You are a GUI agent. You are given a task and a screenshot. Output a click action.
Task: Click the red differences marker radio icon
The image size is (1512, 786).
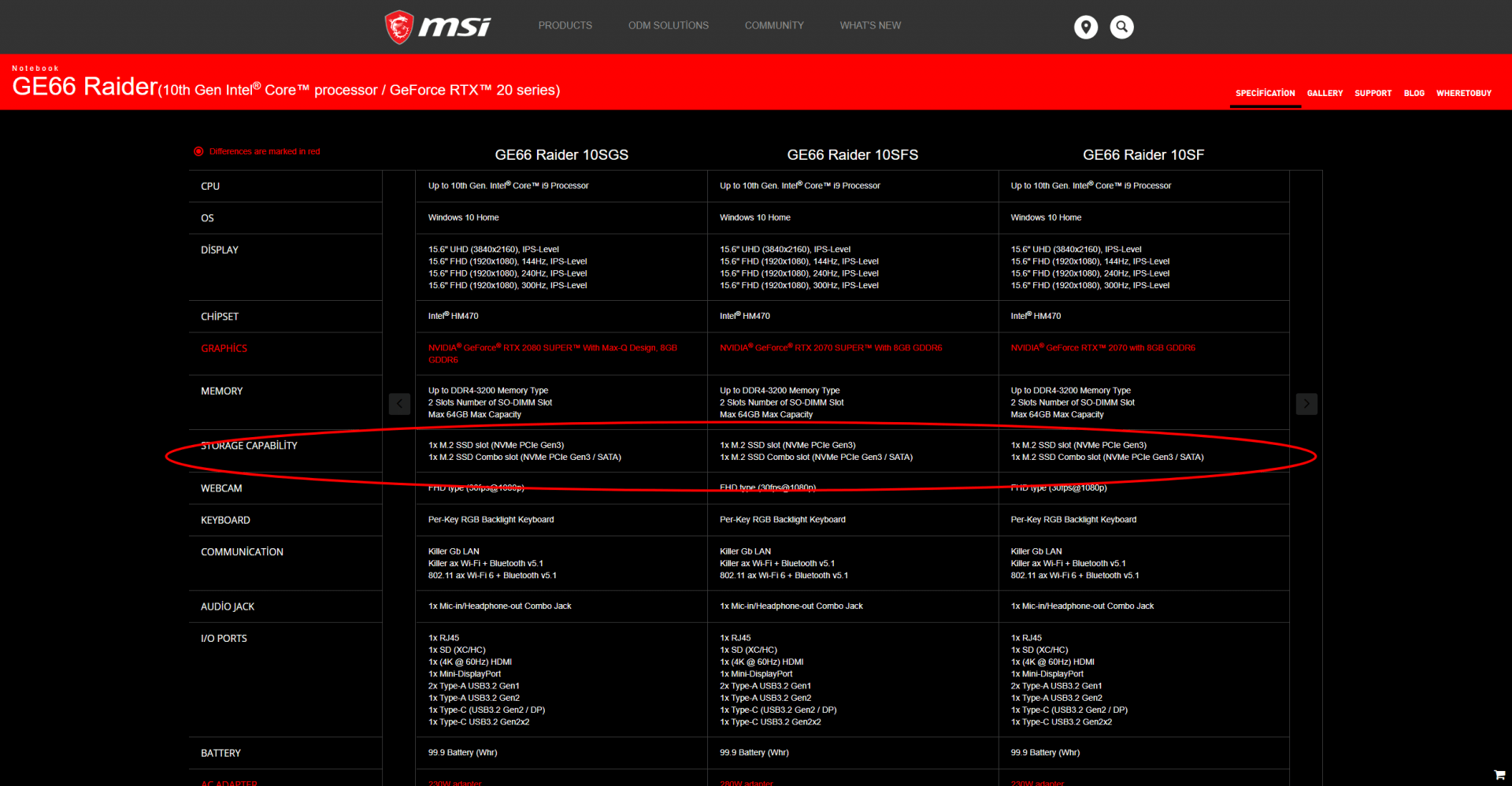click(x=198, y=151)
